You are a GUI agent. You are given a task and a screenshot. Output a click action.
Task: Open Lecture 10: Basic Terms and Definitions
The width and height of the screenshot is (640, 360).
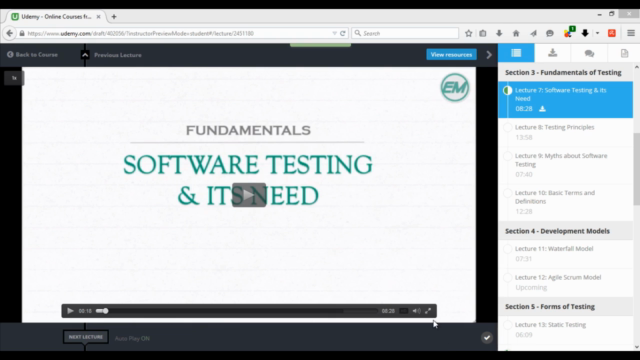click(565, 202)
